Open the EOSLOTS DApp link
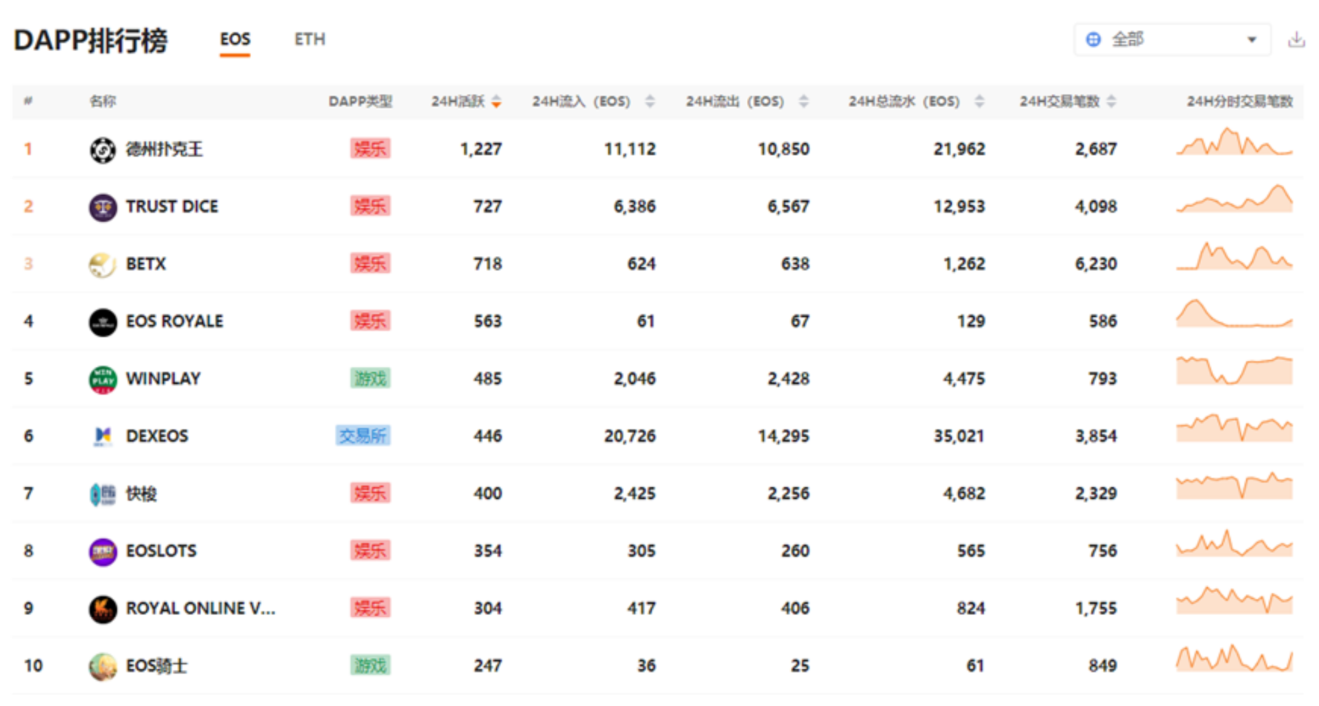Image resolution: width=1319 pixels, height=706 pixels. [x=161, y=551]
